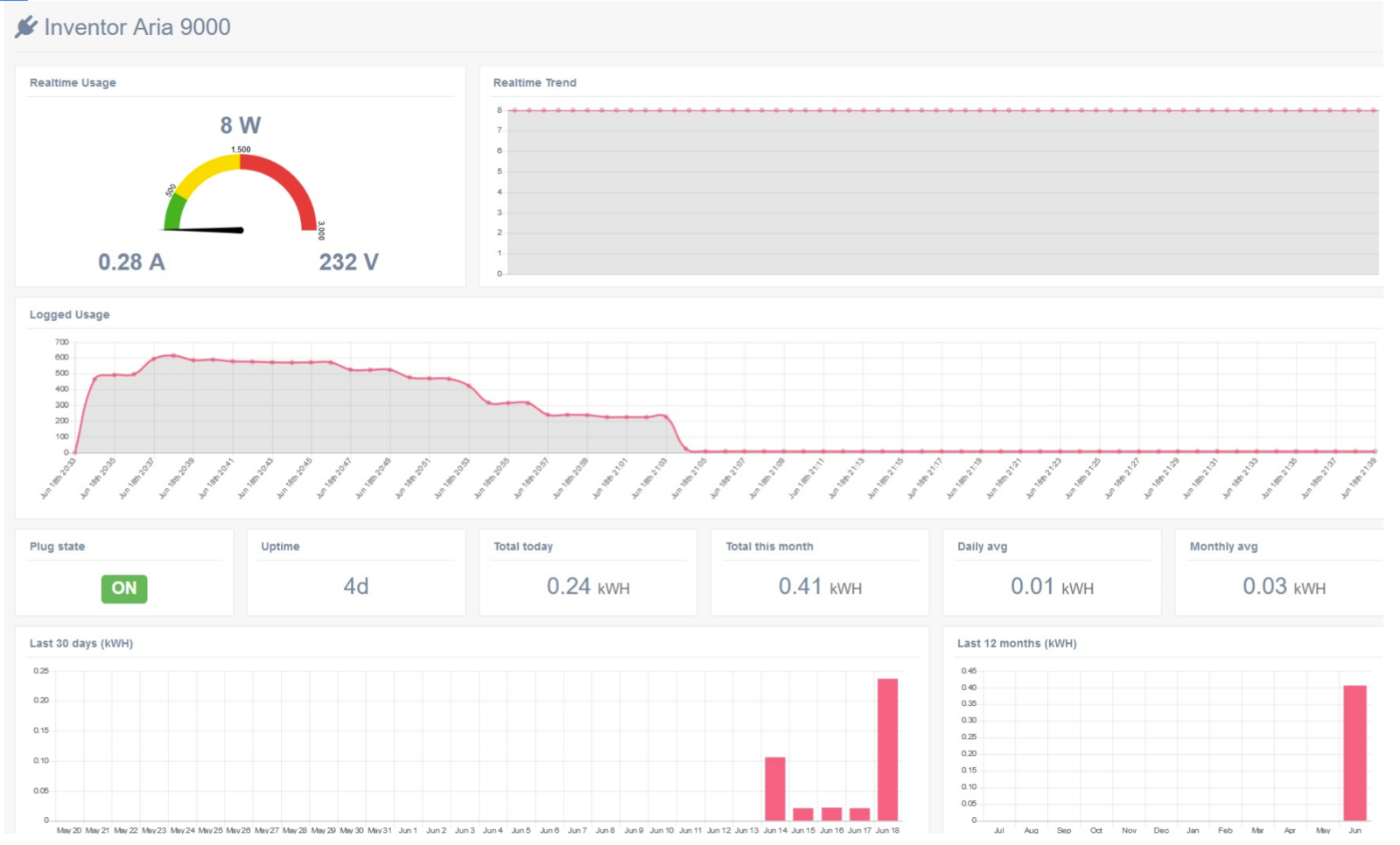Screen dimensions: 1400x845
Task: Click the 0.28 A current value
Action: (x=131, y=262)
